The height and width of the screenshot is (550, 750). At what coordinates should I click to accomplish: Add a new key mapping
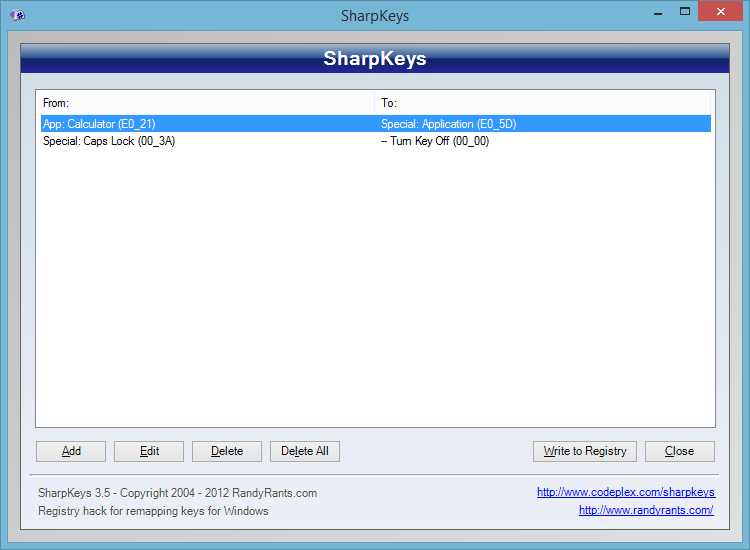coord(71,451)
